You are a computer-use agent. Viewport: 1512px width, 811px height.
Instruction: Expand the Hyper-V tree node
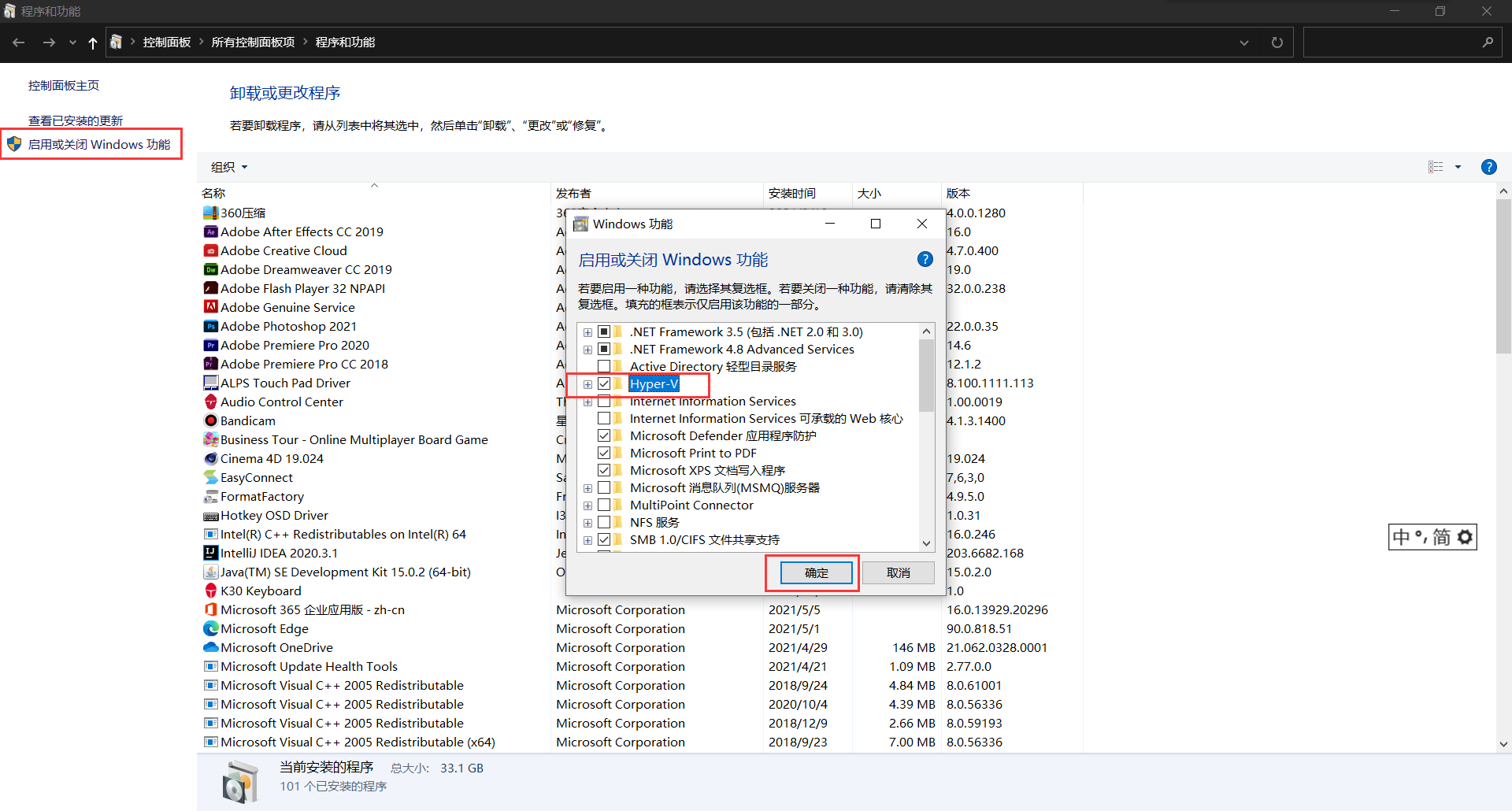[587, 384]
